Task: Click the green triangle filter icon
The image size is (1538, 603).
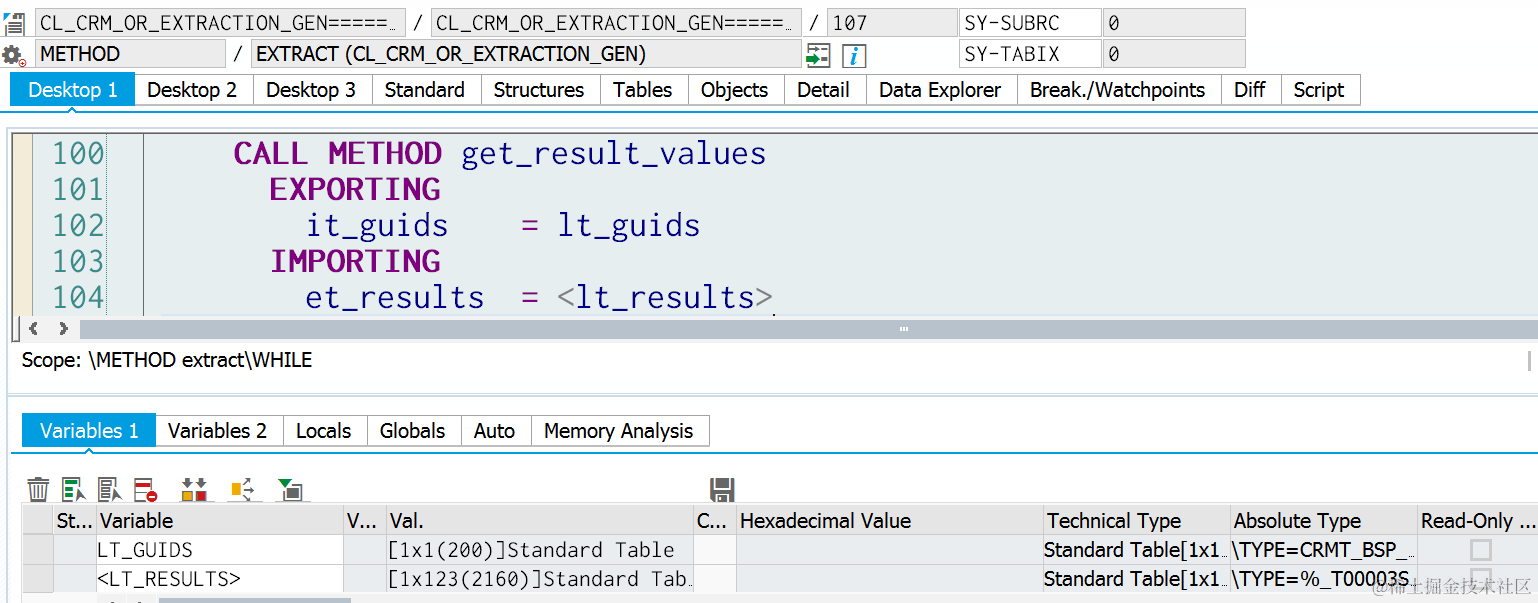Action: 290,489
